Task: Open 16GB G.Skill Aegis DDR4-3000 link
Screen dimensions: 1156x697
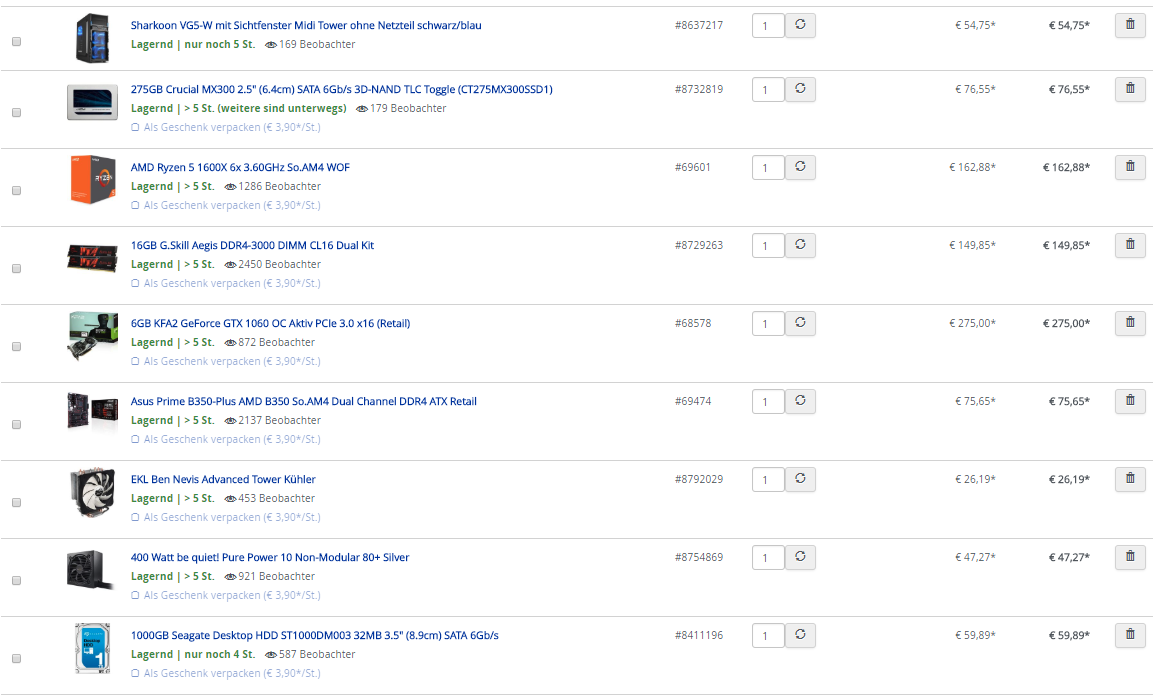Action: [252, 246]
